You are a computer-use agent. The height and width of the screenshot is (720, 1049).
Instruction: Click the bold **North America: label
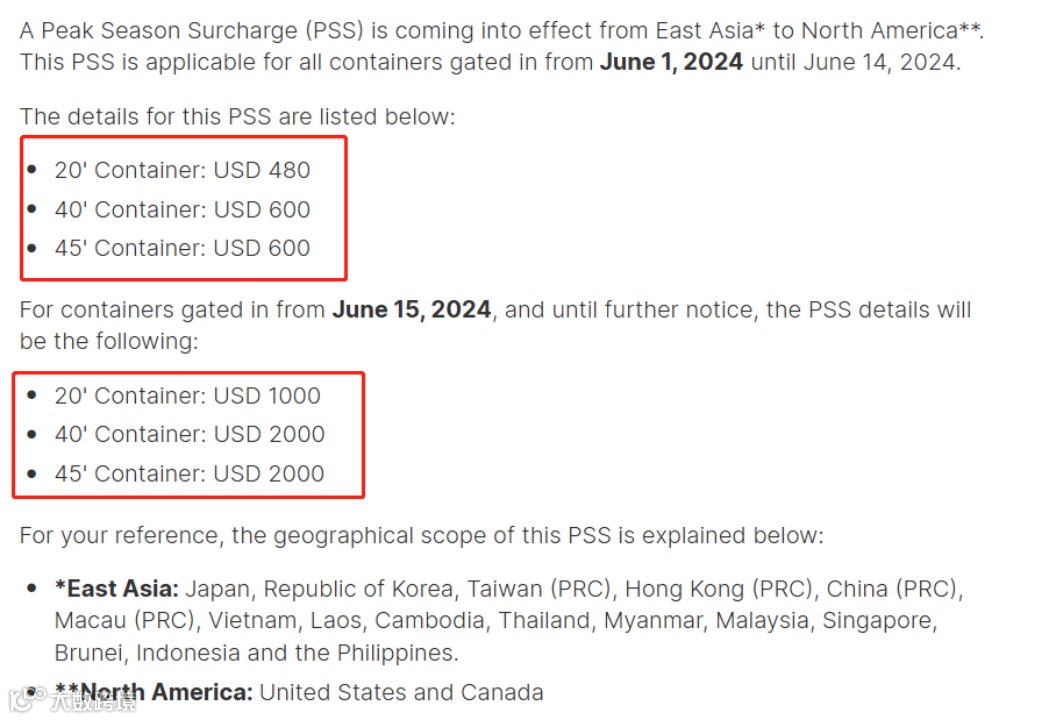coord(155,692)
